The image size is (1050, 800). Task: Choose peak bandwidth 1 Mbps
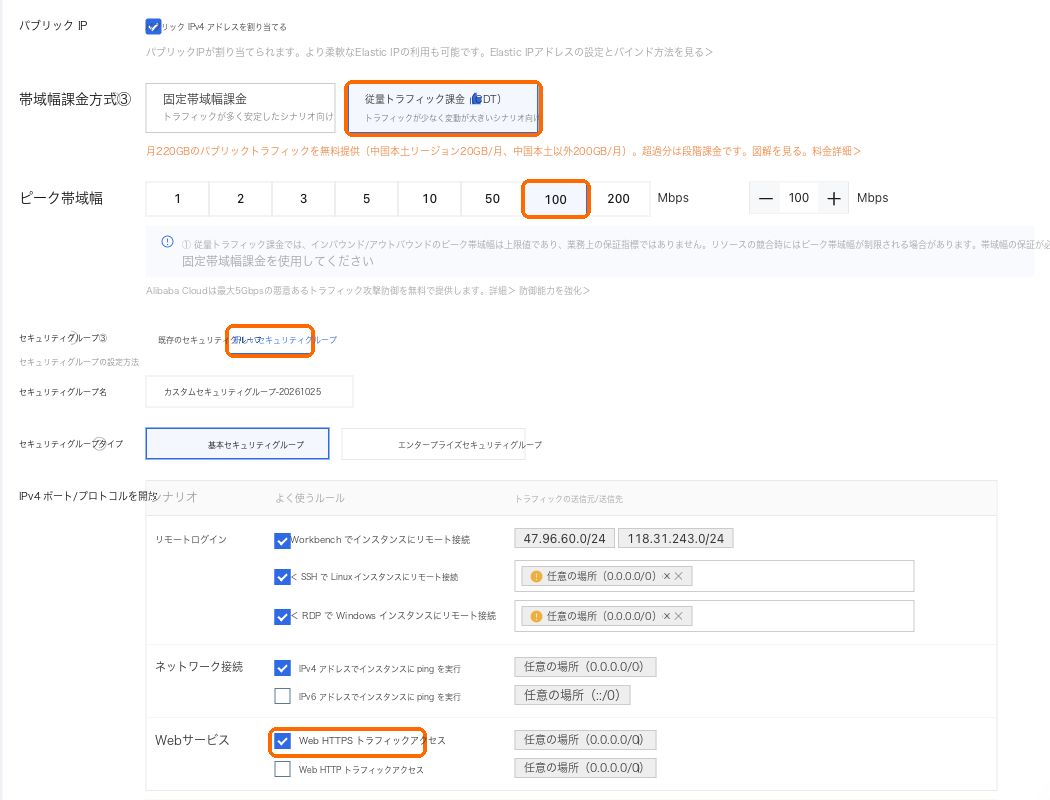tap(177, 199)
